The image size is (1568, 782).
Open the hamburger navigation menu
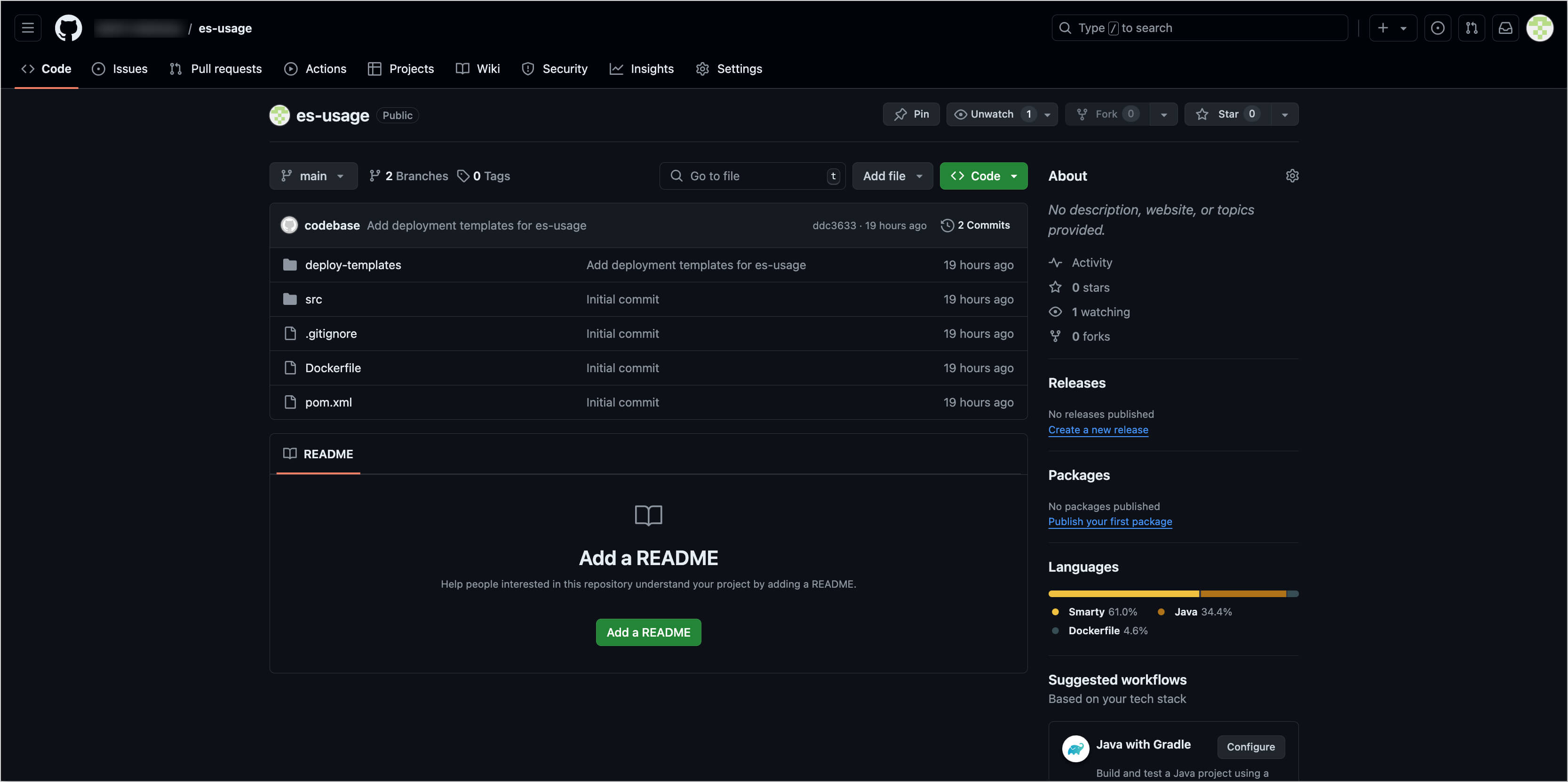pyautogui.click(x=27, y=28)
